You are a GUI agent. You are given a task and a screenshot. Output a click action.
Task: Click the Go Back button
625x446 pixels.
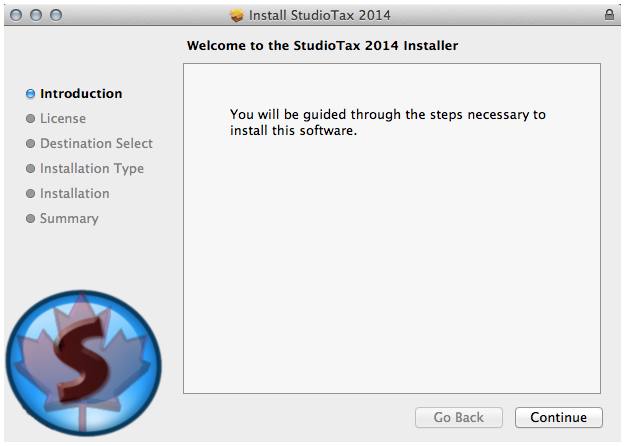[x=459, y=417]
